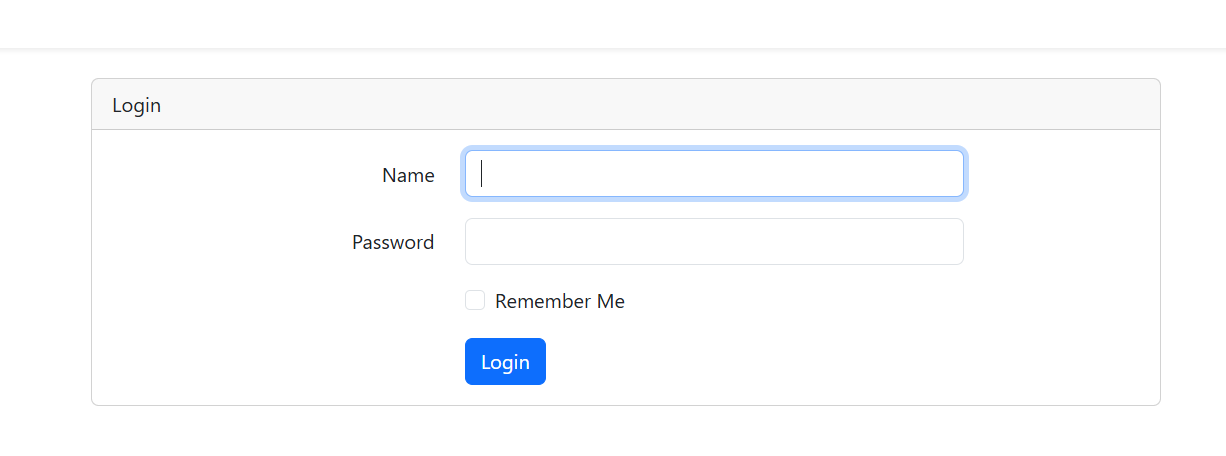The image size is (1226, 456).
Task: Click the right end of the Name field
Action: 945,174
